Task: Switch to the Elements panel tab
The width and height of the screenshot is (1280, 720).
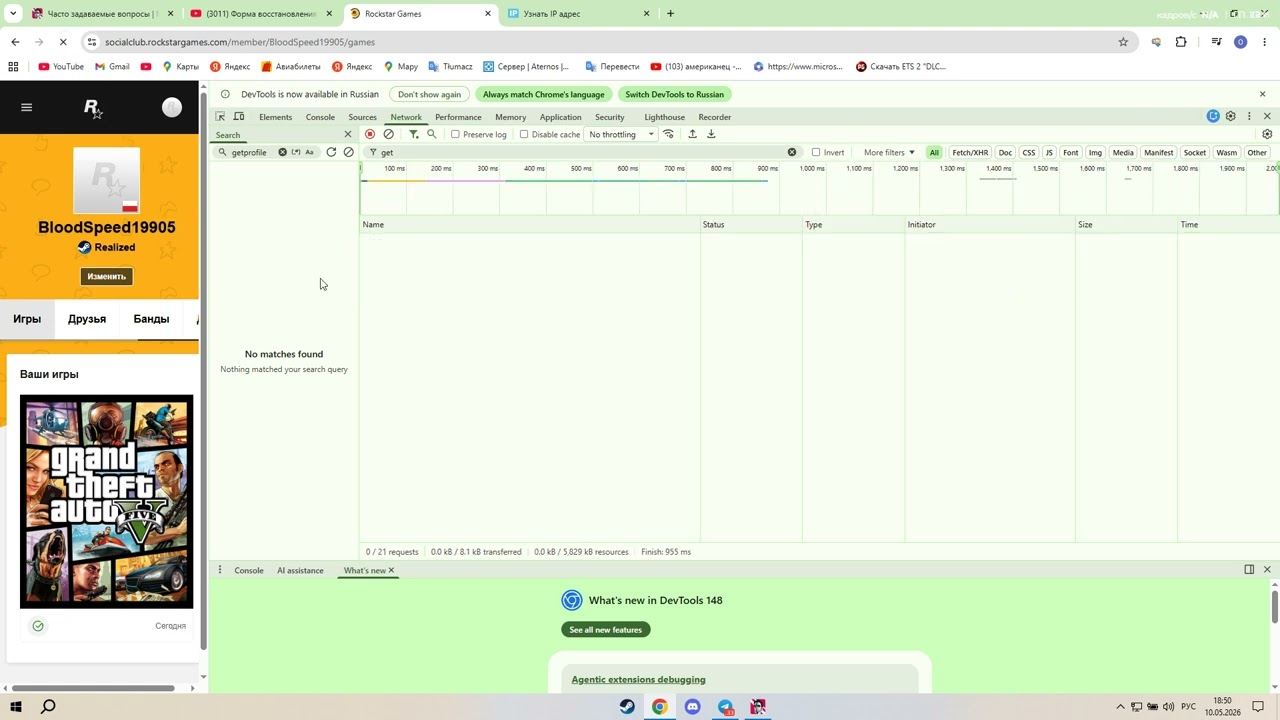Action: click(275, 117)
